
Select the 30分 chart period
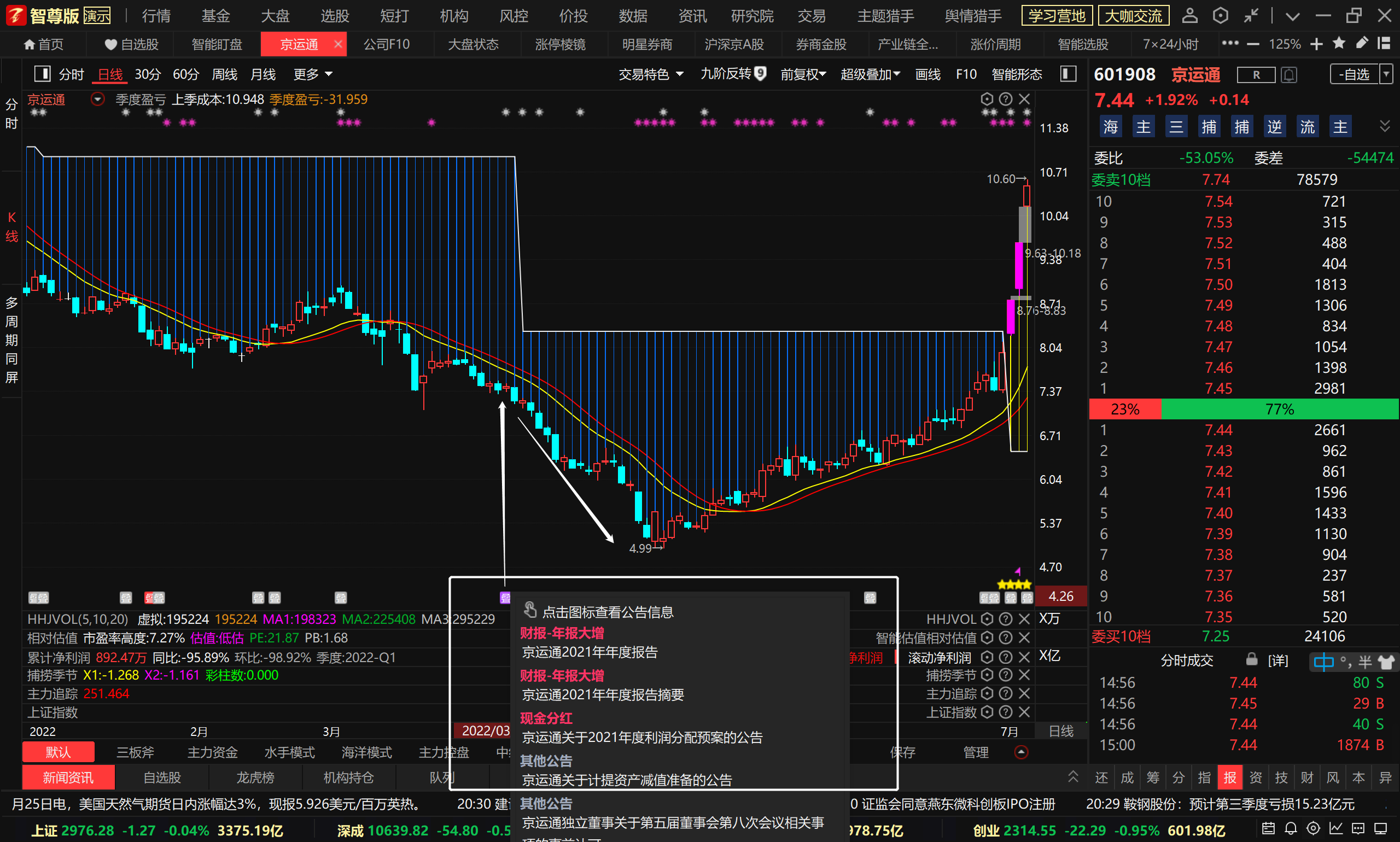(148, 74)
